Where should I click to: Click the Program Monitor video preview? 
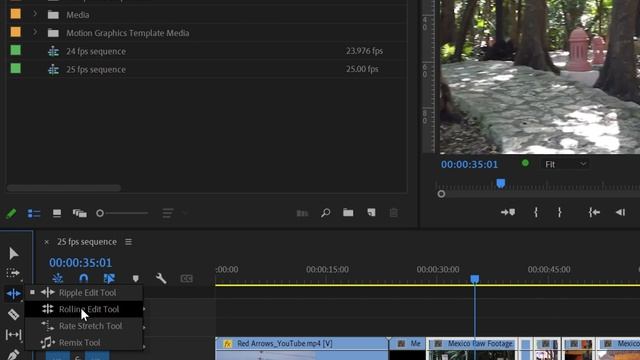tap(540, 77)
